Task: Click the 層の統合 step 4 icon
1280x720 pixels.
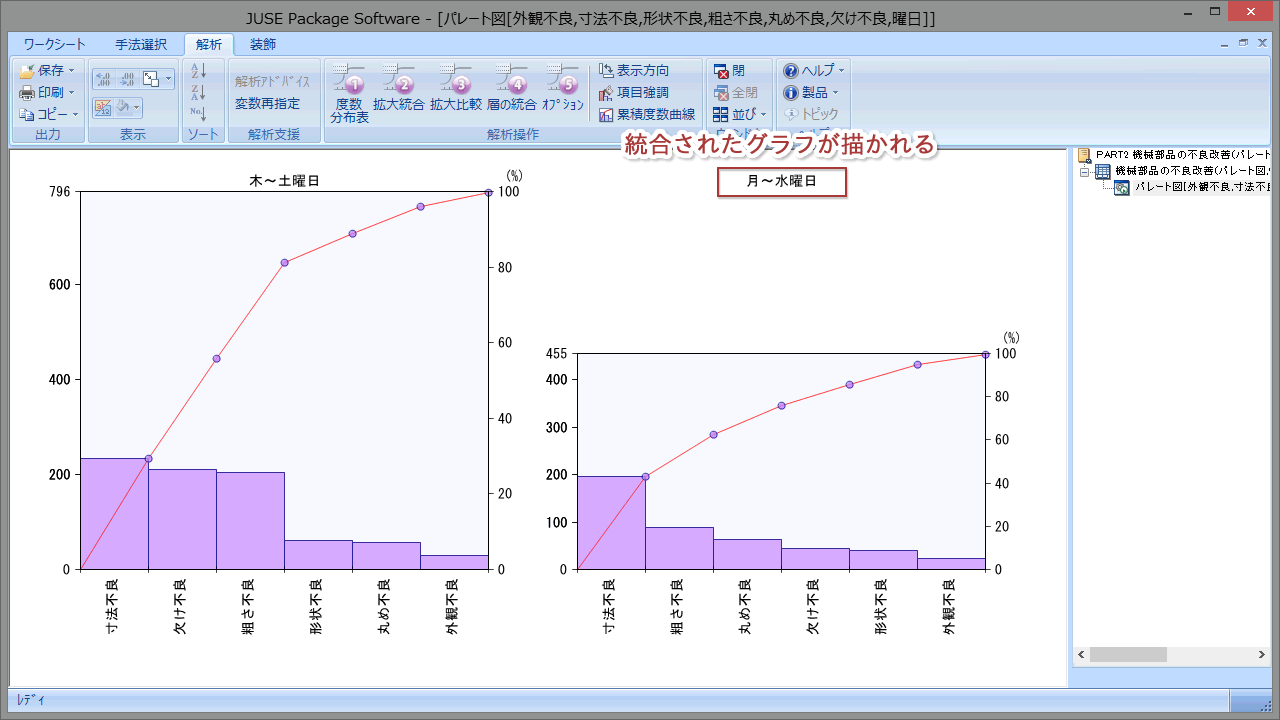Action: tap(511, 88)
